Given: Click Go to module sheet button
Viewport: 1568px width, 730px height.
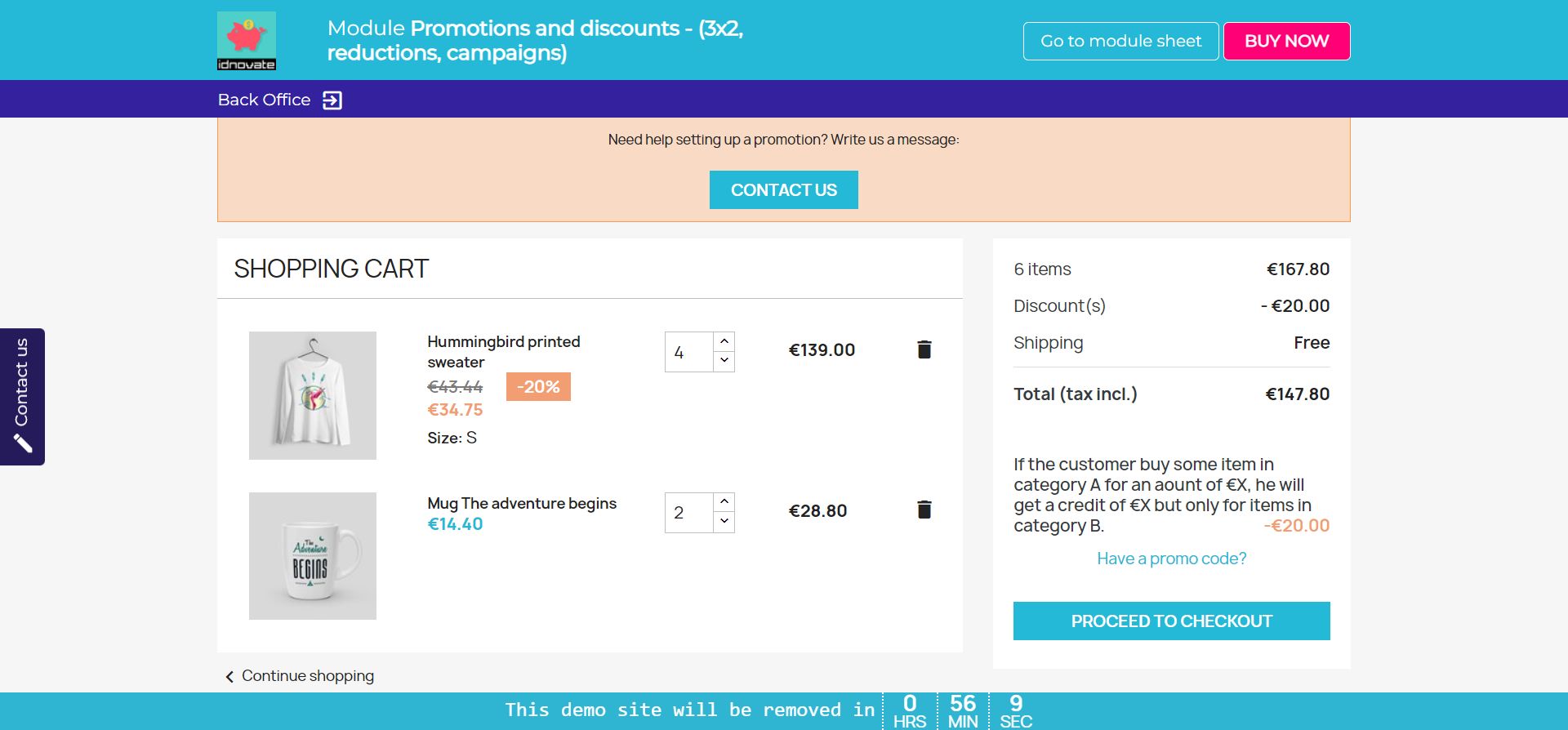Looking at the screenshot, I should click(1120, 41).
